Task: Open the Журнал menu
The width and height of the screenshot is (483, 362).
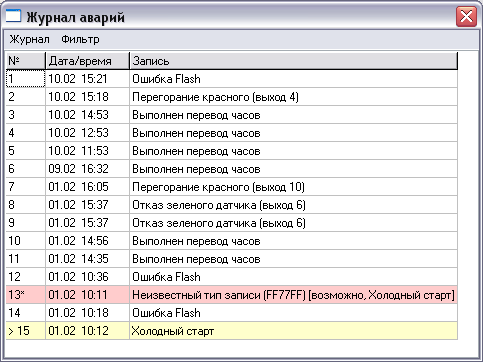Action: point(29,39)
